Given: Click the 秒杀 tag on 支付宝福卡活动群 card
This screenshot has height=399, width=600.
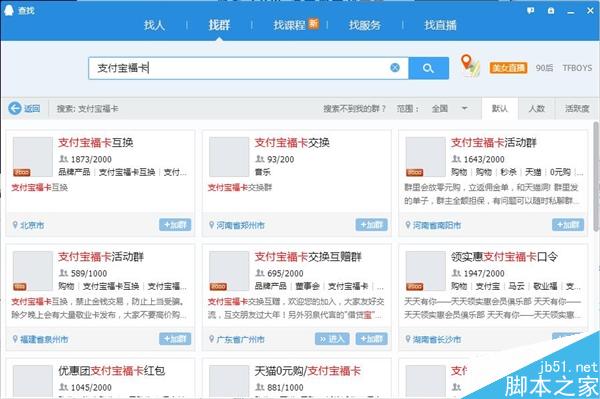Looking at the screenshot, I should pyautogui.click(x=509, y=172).
